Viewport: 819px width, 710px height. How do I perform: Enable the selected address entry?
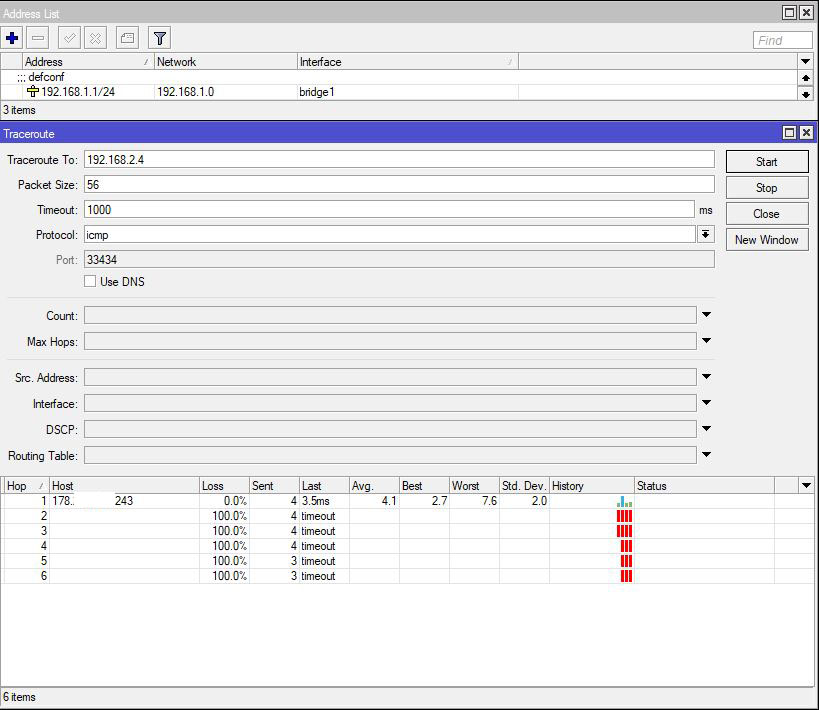point(67,38)
